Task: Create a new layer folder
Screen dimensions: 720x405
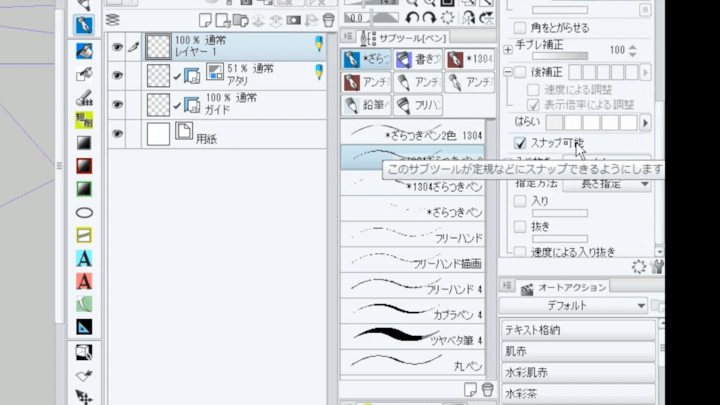Action: [240, 20]
